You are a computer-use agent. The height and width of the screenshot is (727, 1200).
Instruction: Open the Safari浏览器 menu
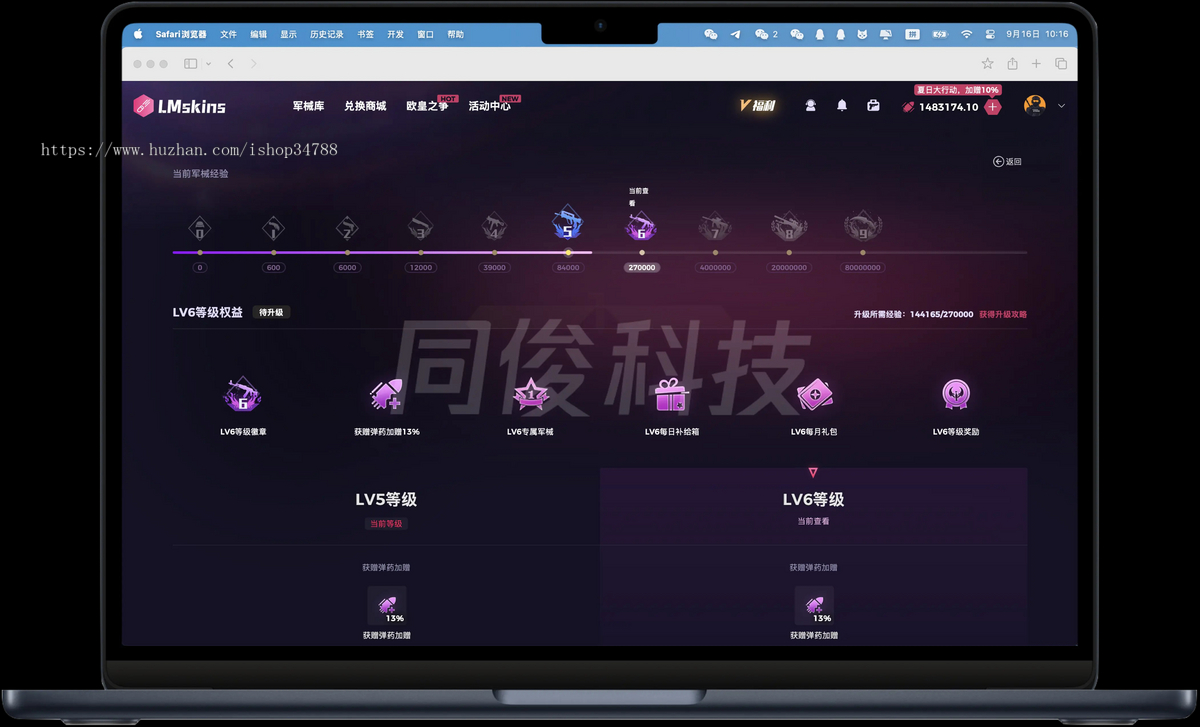click(181, 34)
